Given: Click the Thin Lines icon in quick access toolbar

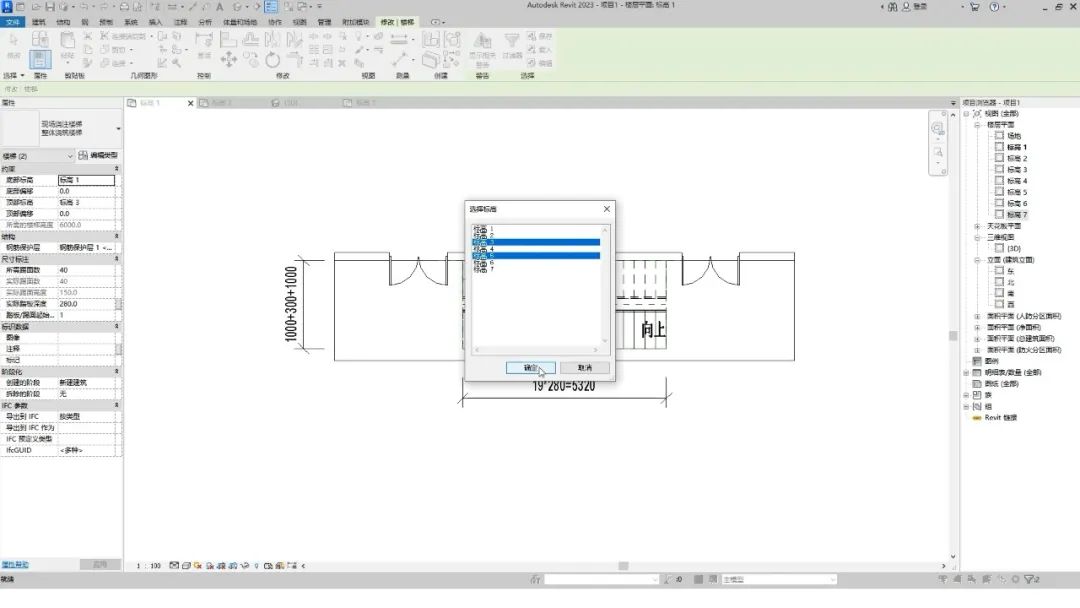Looking at the screenshot, I should (271, 7).
